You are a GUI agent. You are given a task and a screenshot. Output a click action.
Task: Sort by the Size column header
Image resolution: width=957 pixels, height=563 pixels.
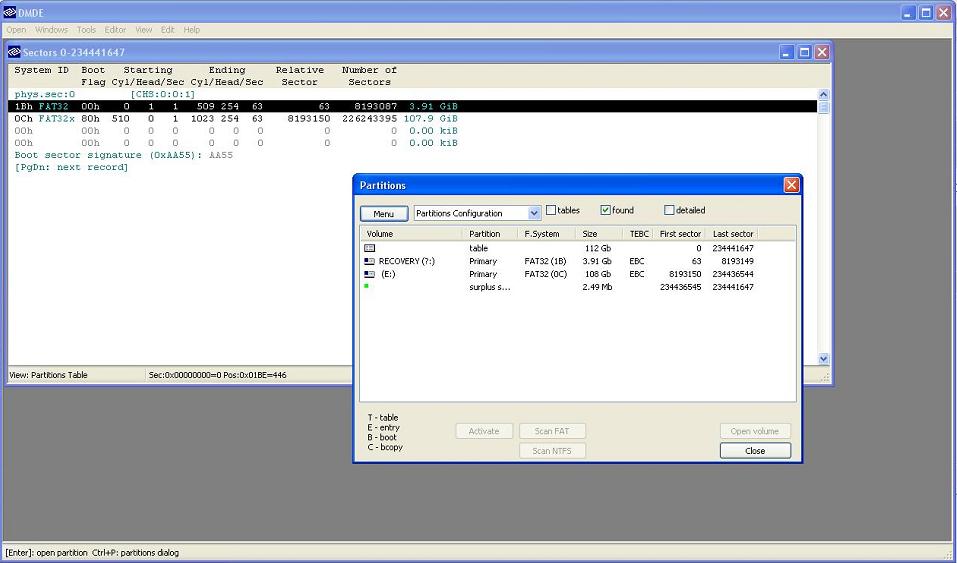(599, 234)
